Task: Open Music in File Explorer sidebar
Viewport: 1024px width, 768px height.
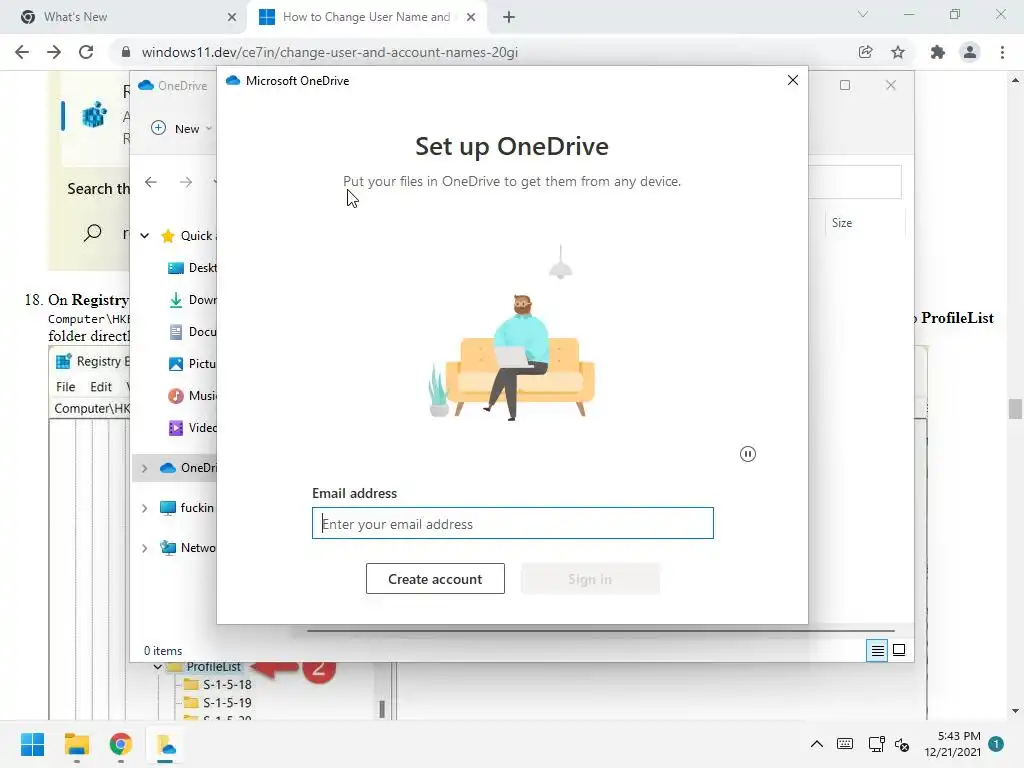Action: [192, 396]
